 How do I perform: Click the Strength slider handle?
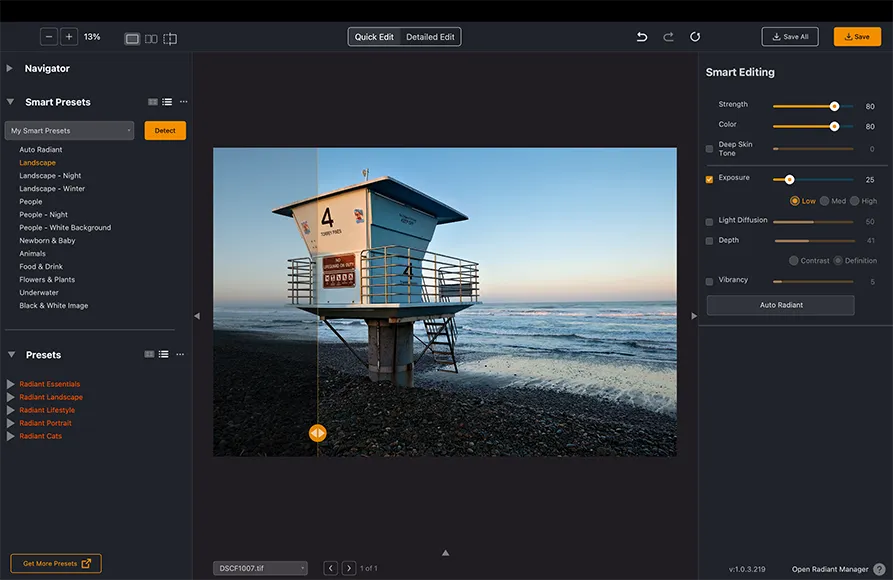834,107
